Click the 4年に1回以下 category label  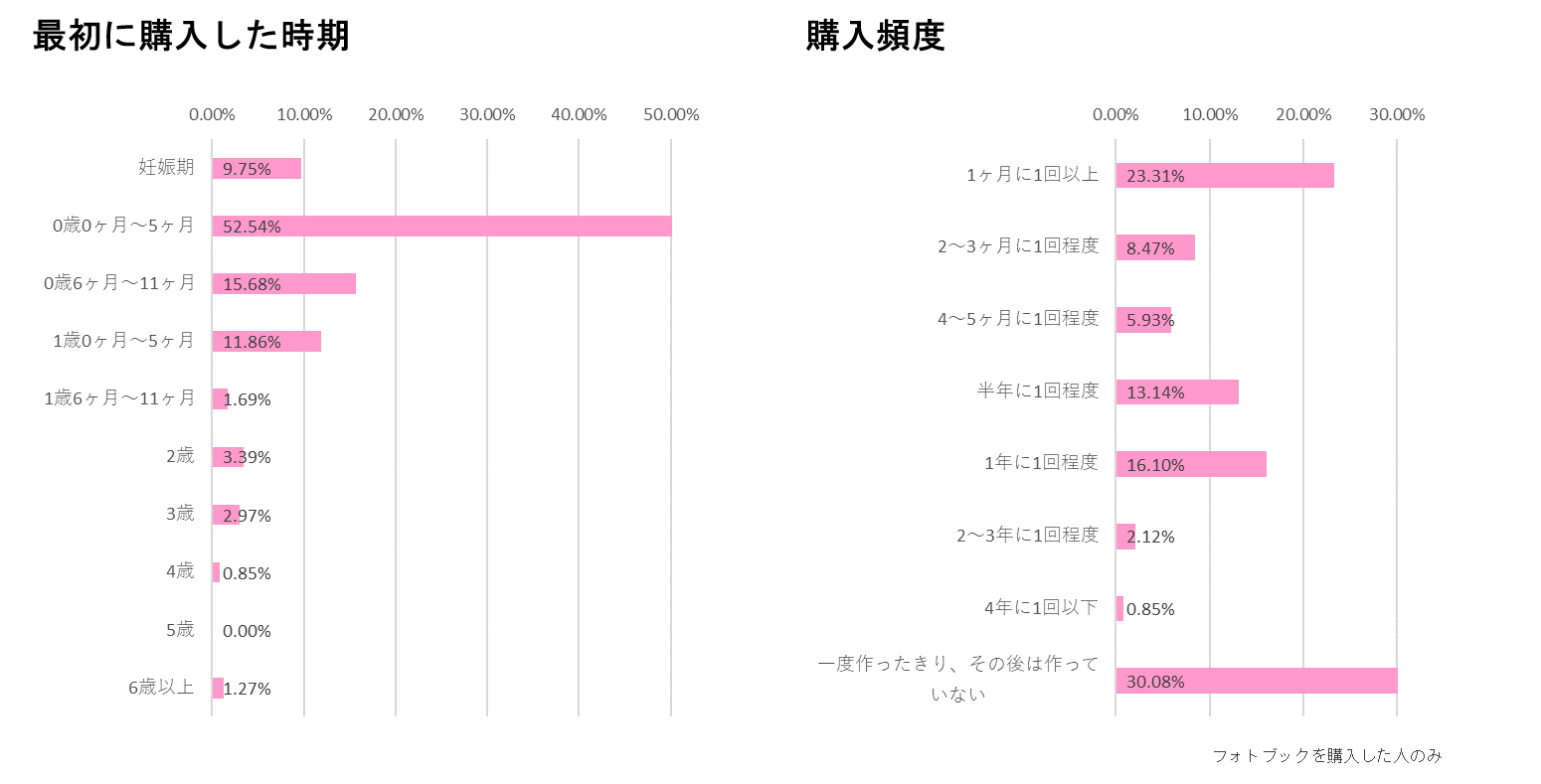click(1041, 607)
